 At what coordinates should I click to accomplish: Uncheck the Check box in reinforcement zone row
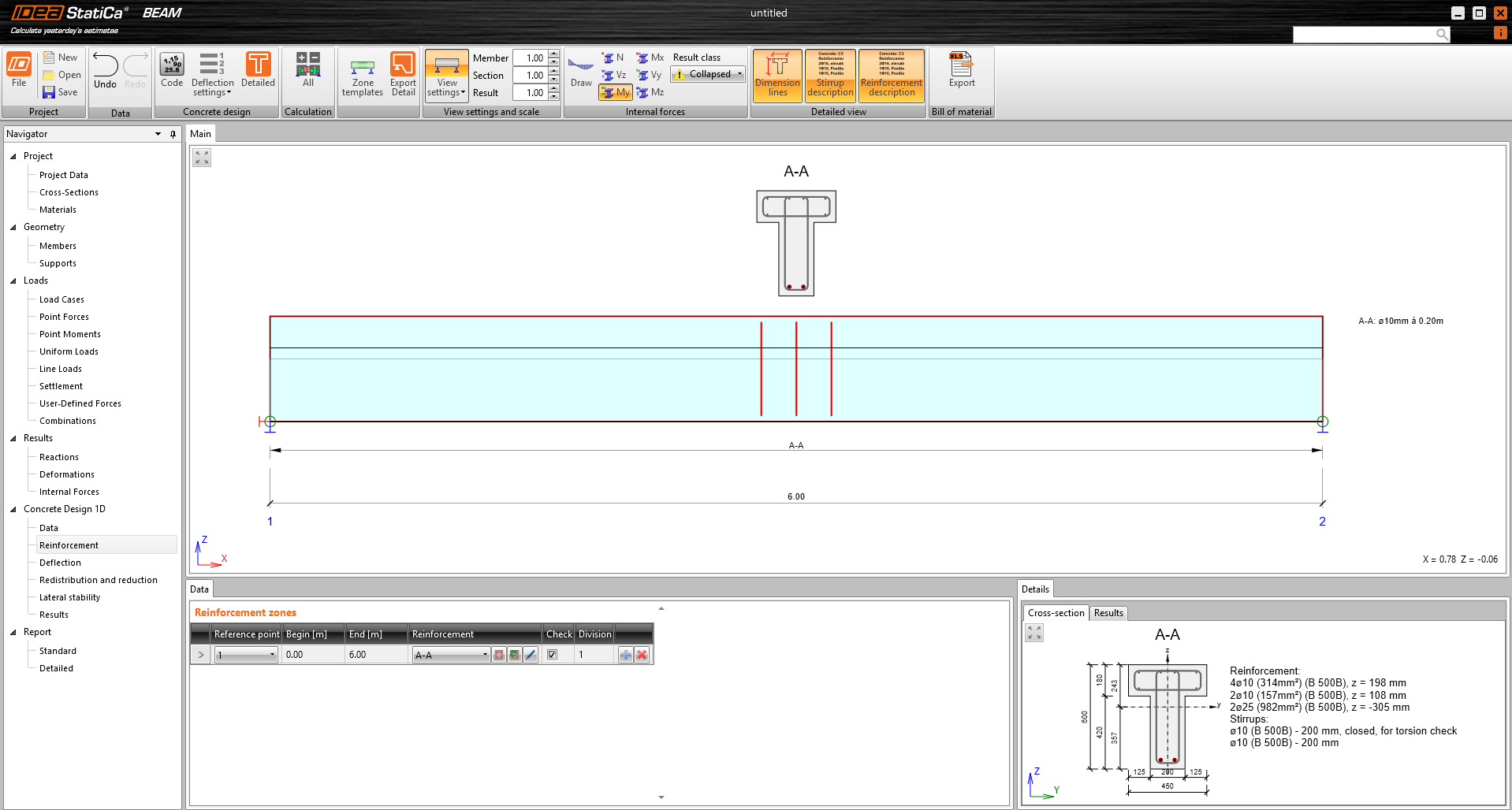coord(553,655)
